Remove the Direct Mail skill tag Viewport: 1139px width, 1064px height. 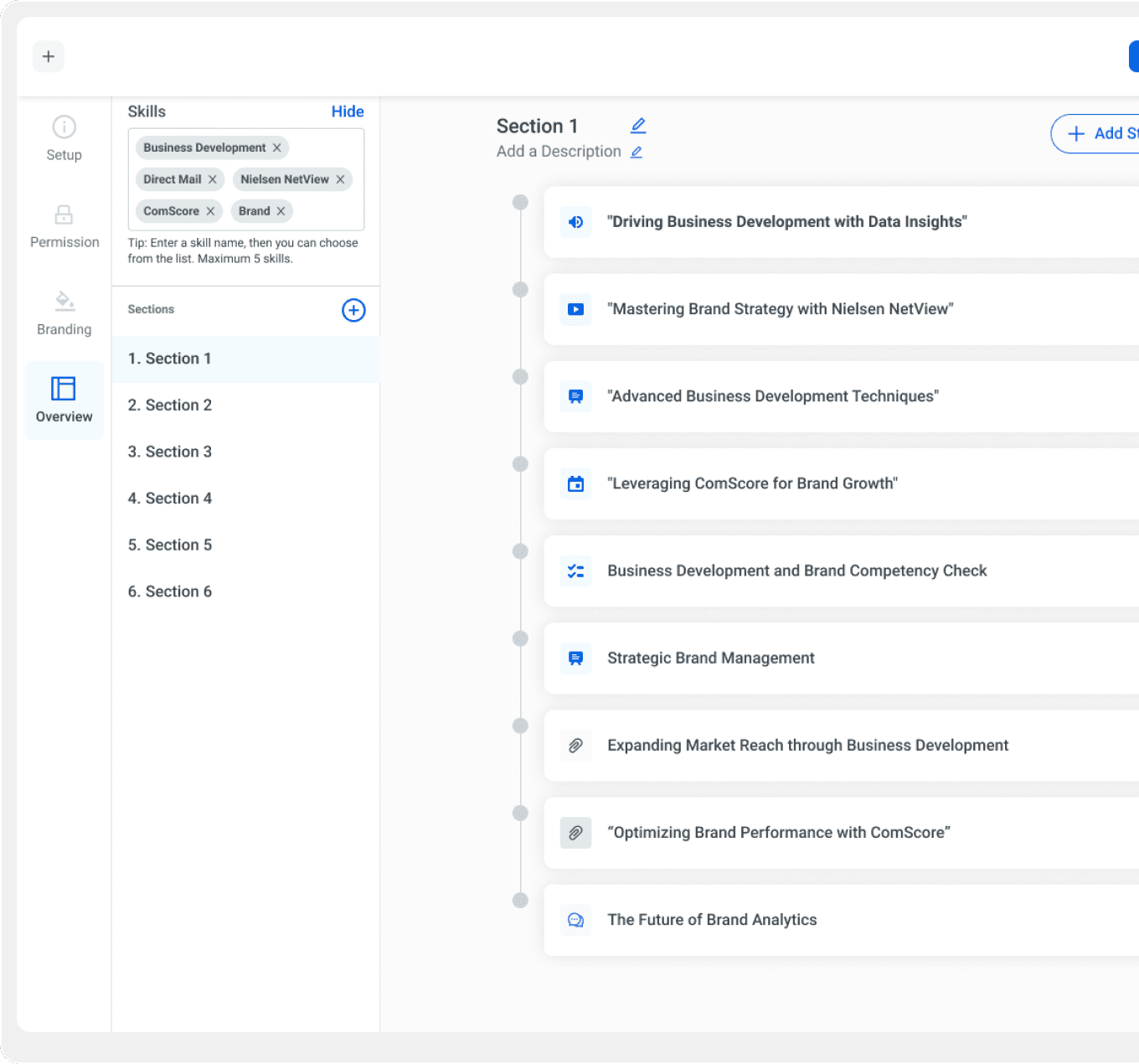[x=213, y=179]
